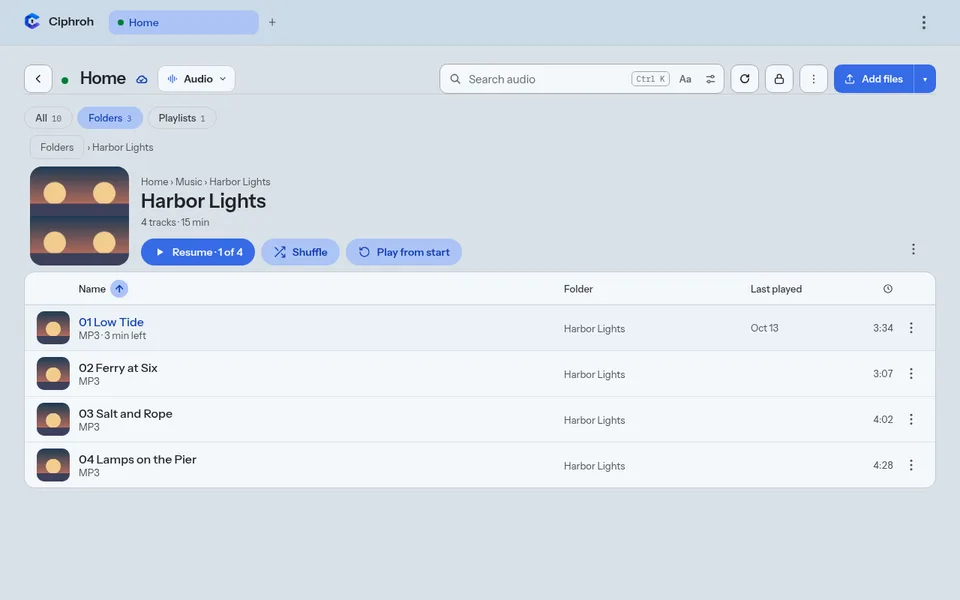Open Harbor Lights album cover

pos(80,216)
